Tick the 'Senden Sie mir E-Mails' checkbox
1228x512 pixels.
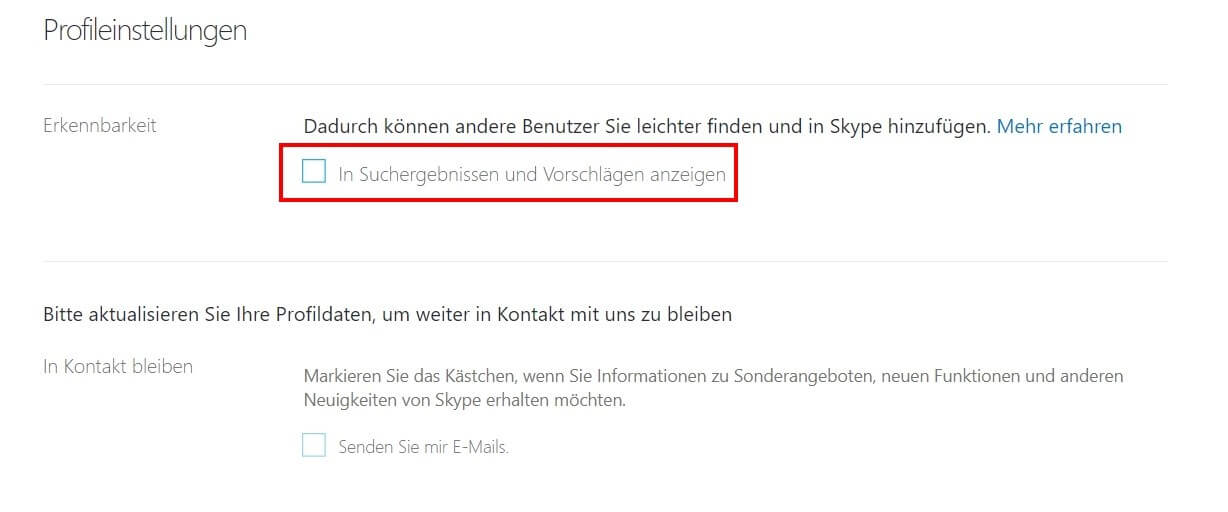(x=314, y=446)
